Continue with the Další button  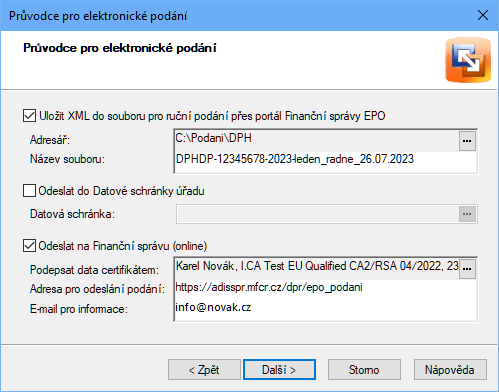point(279,370)
